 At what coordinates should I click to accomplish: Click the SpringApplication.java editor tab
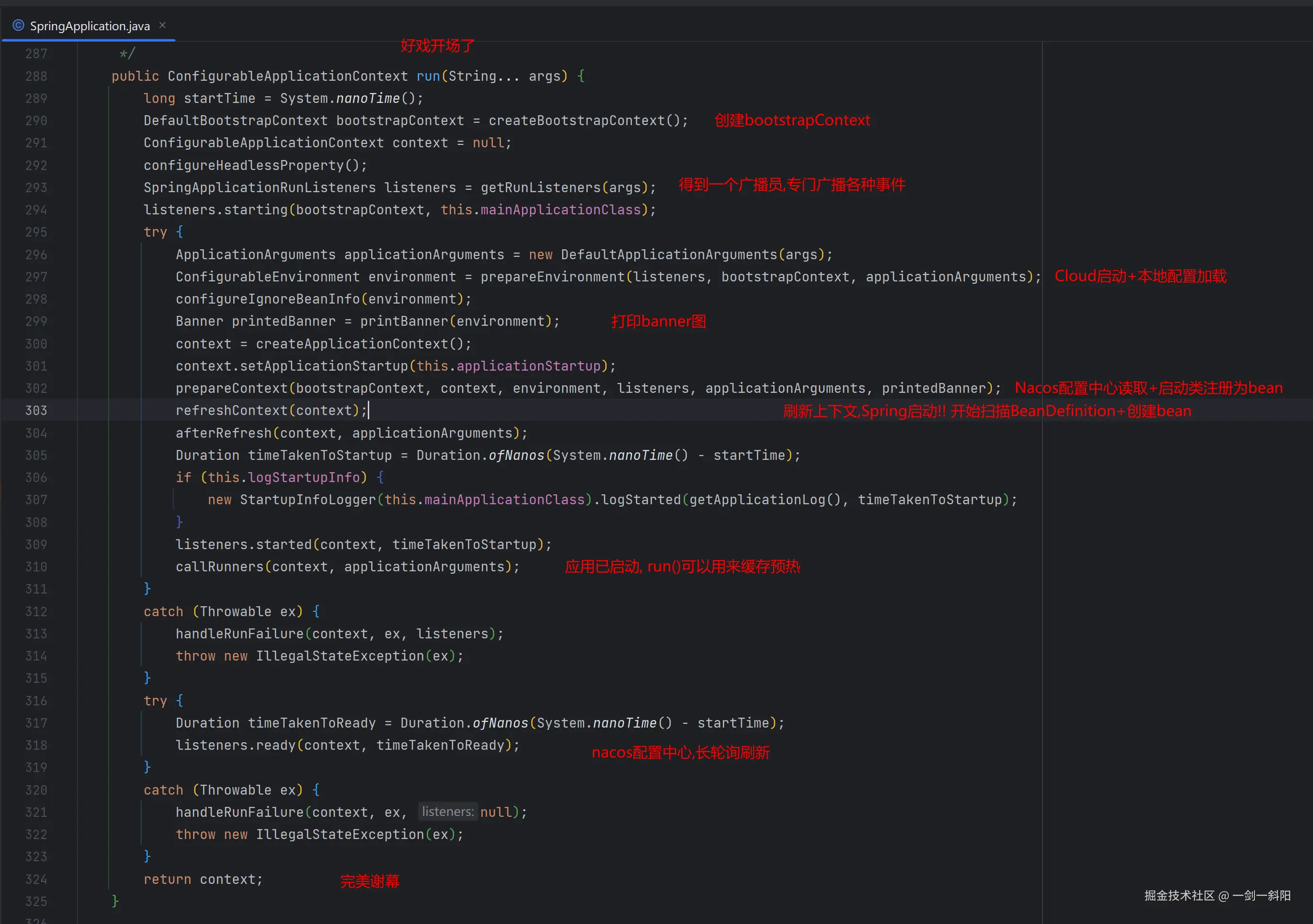pyautogui.click(x=89, y=25)
